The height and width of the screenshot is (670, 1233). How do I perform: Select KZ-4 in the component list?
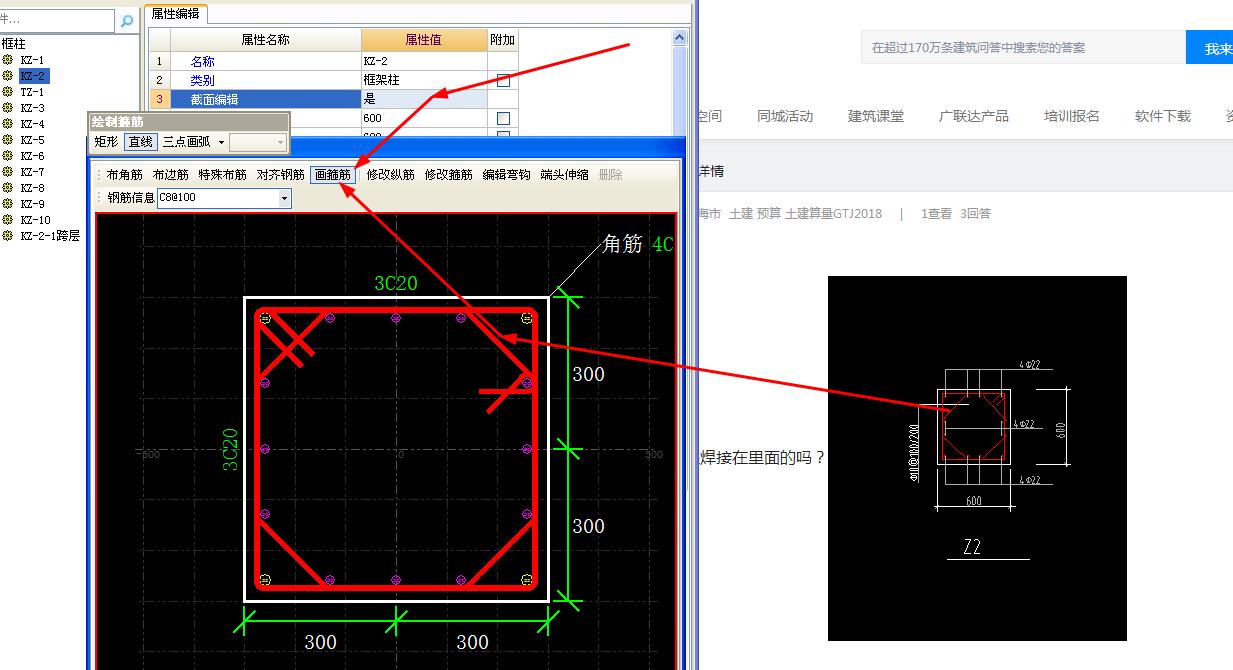pyautogui.click(x=32, y=124)
